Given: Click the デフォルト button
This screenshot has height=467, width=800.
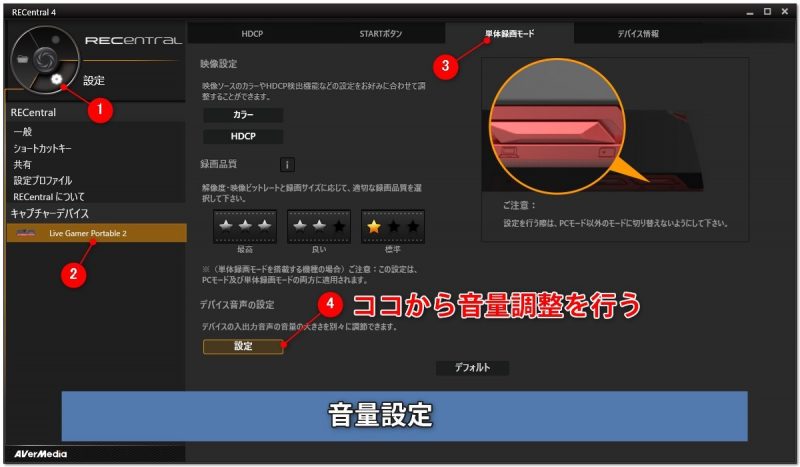Looking at the screenshot, I should 472,367.
